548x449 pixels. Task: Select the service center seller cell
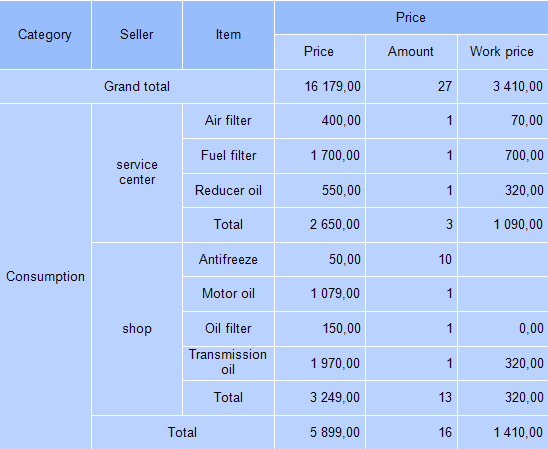137,173
